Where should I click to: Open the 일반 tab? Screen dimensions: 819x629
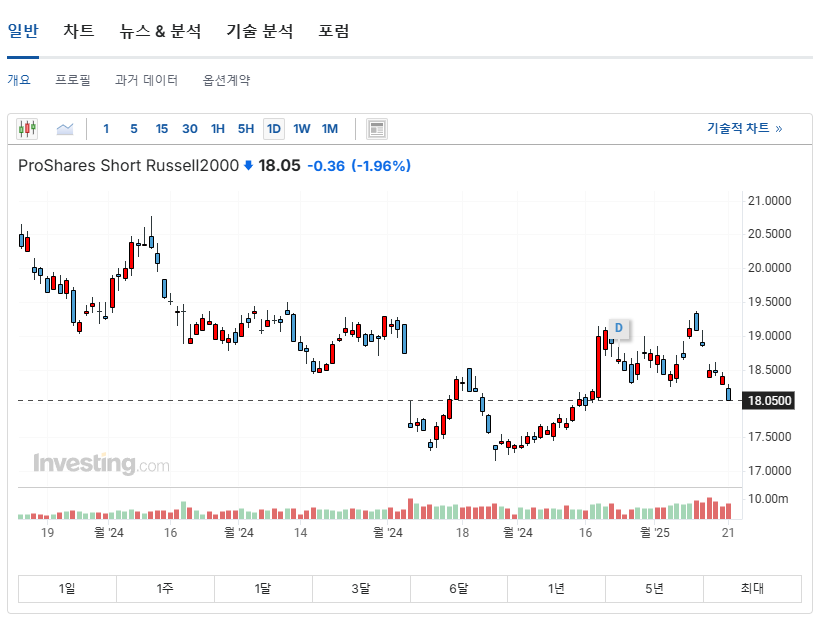point(23,31)
